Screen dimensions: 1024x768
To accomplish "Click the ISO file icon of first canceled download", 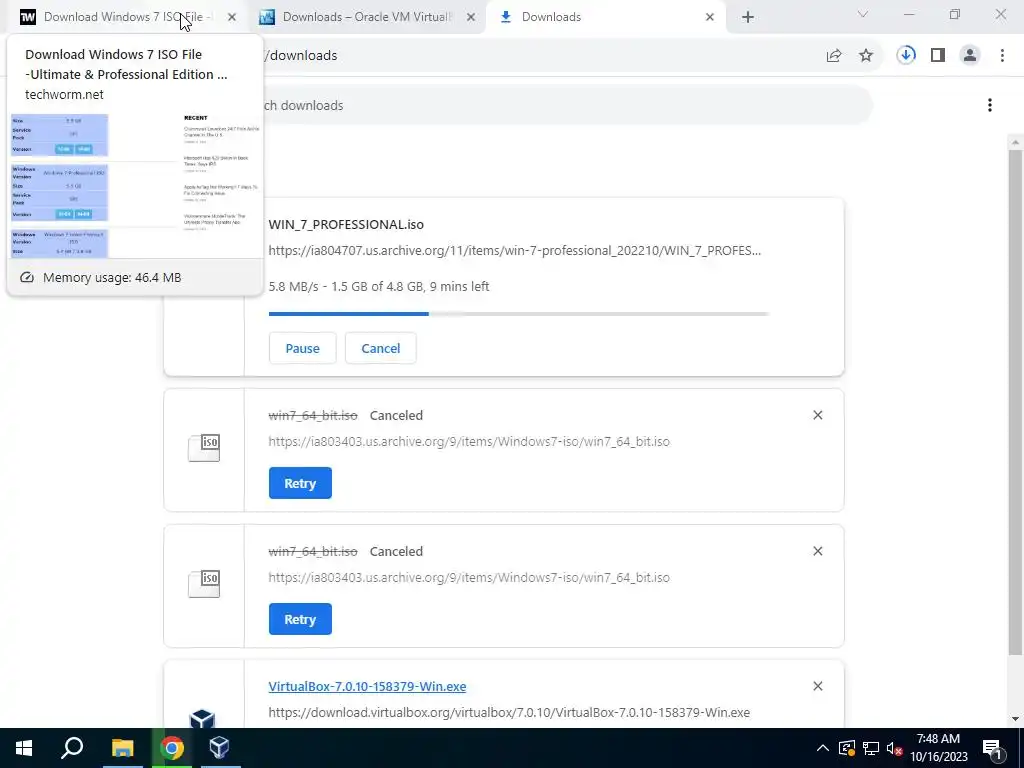I will 204,447.
